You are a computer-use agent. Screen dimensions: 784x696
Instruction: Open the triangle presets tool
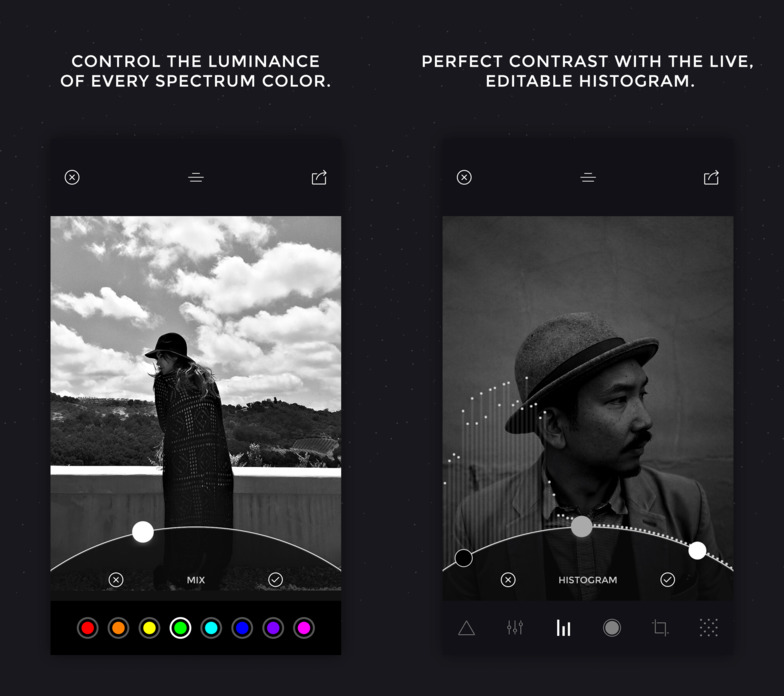coord(466,628)
